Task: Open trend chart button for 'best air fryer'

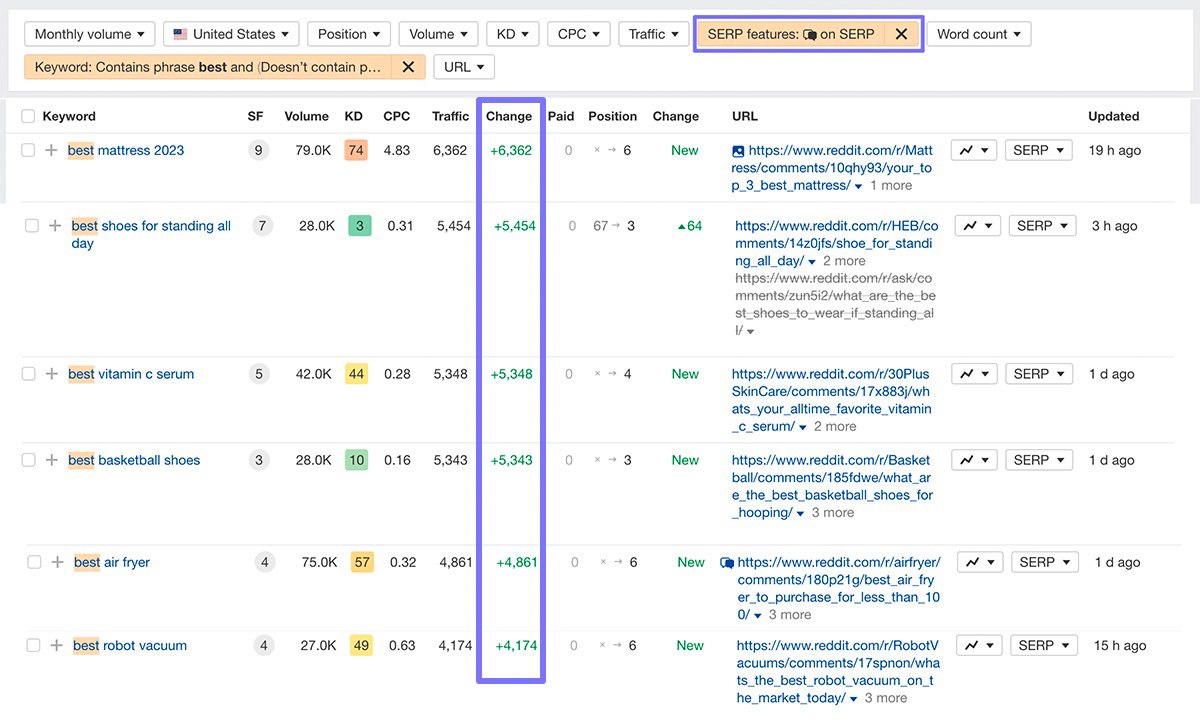Action: coord(980,562)
